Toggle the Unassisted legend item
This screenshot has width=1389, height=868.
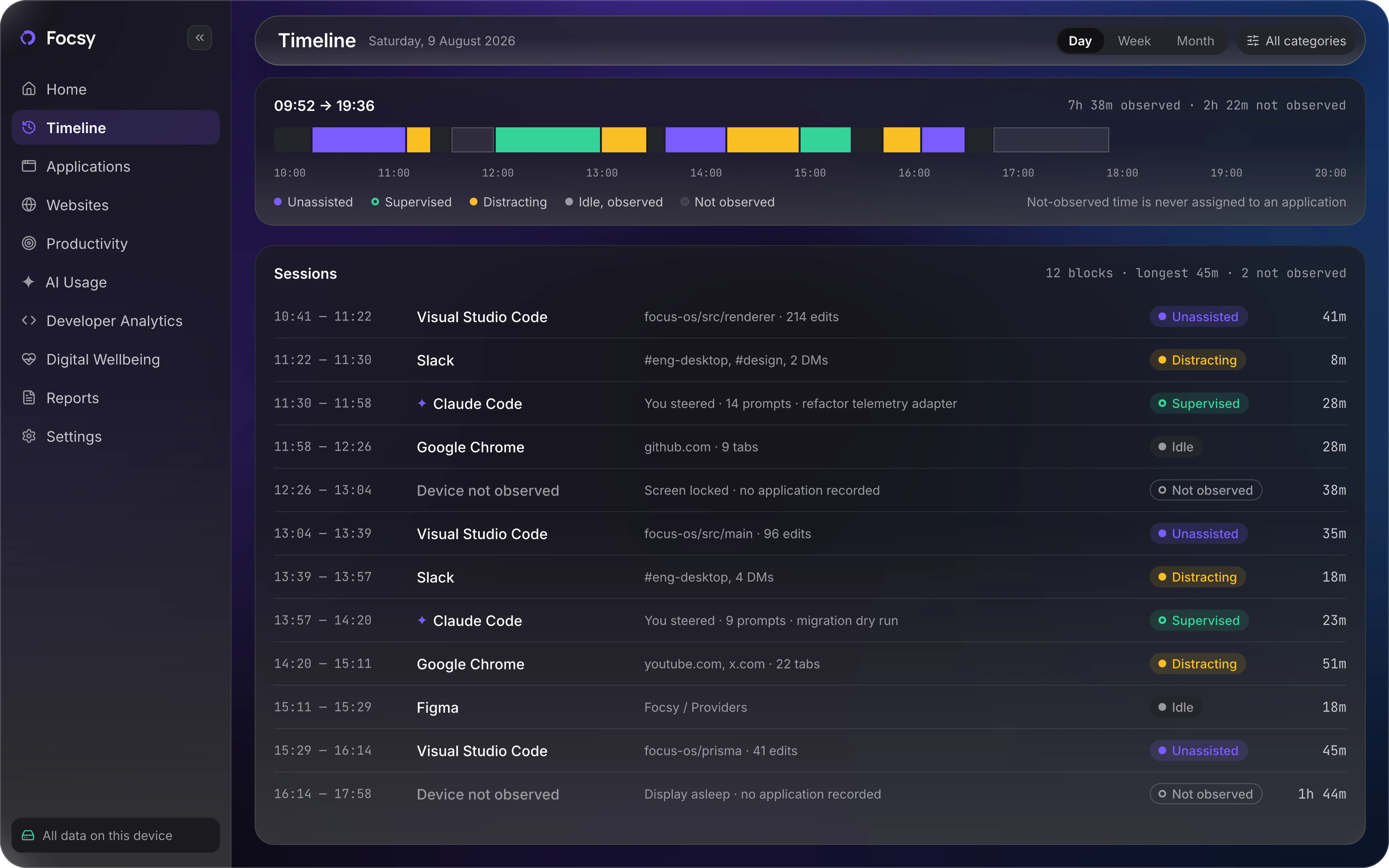[313, 202]
